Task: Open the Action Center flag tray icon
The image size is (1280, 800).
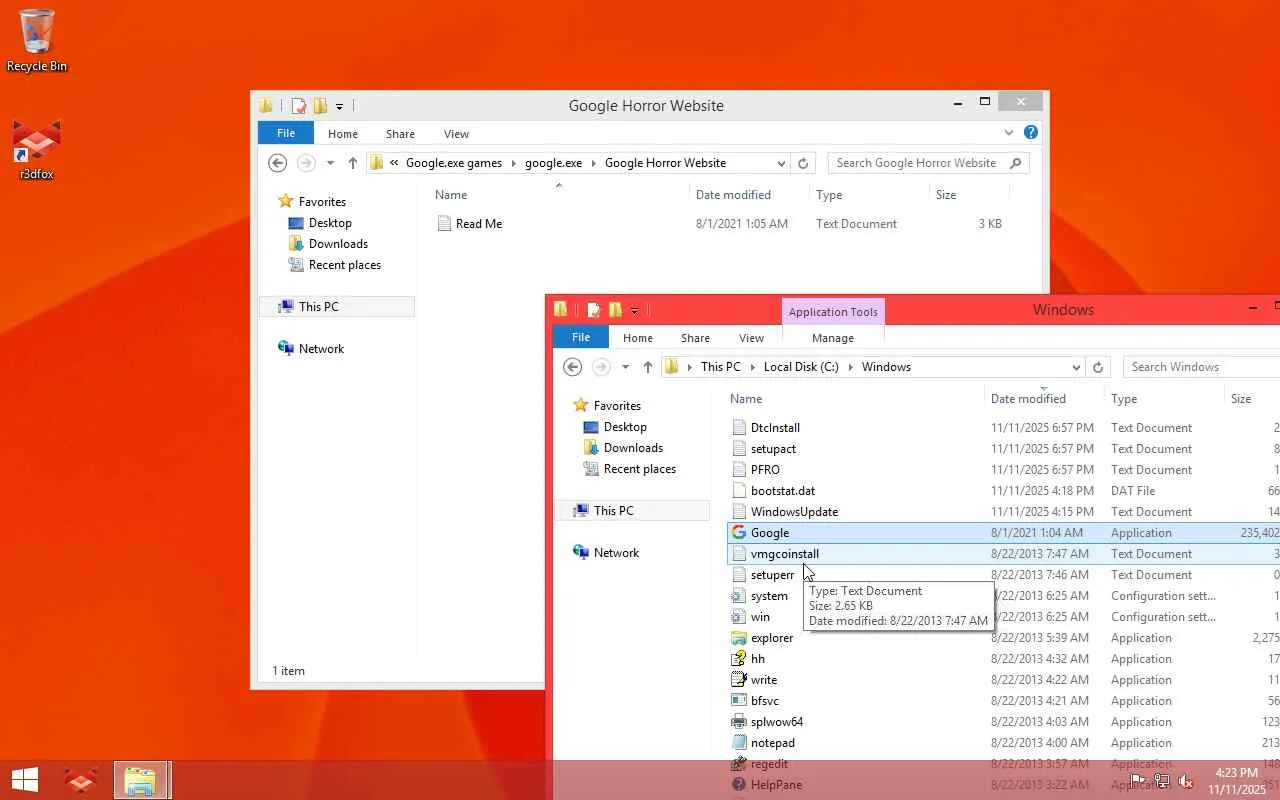Action: click(1138, 781)
